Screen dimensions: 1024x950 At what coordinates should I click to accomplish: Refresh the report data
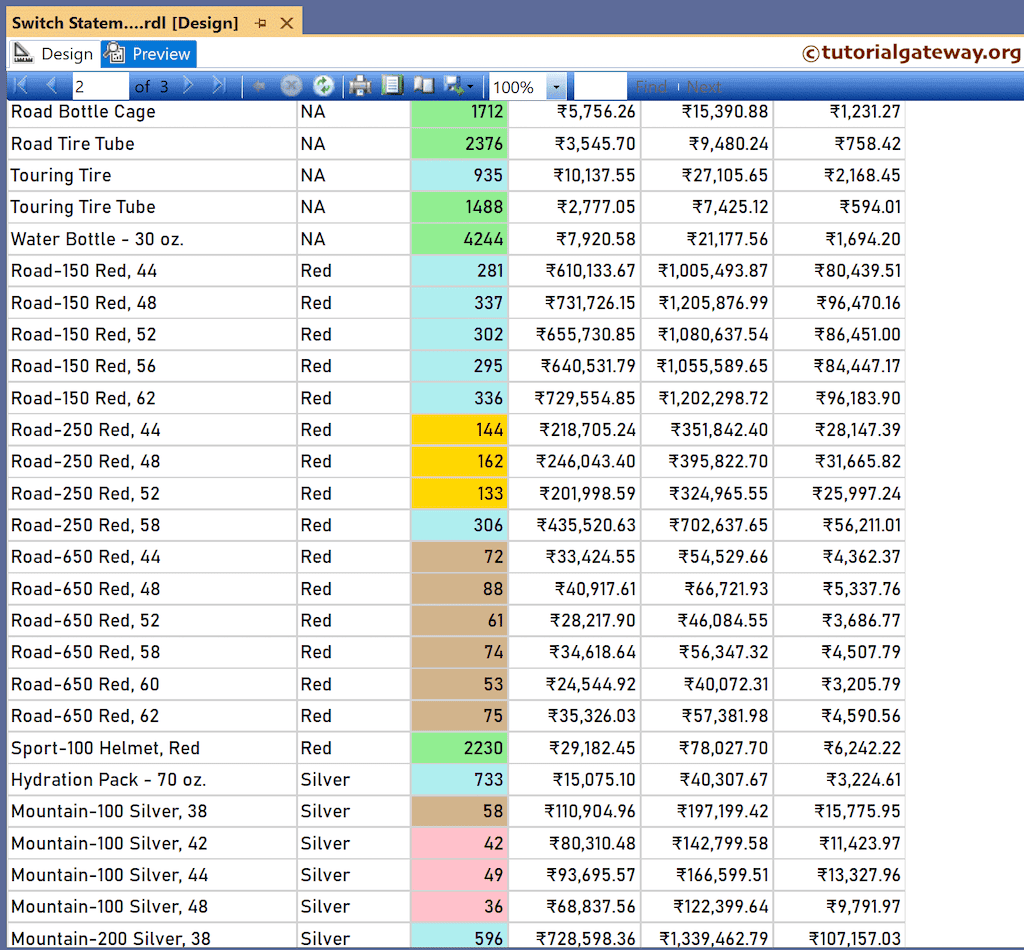point(322,86)
